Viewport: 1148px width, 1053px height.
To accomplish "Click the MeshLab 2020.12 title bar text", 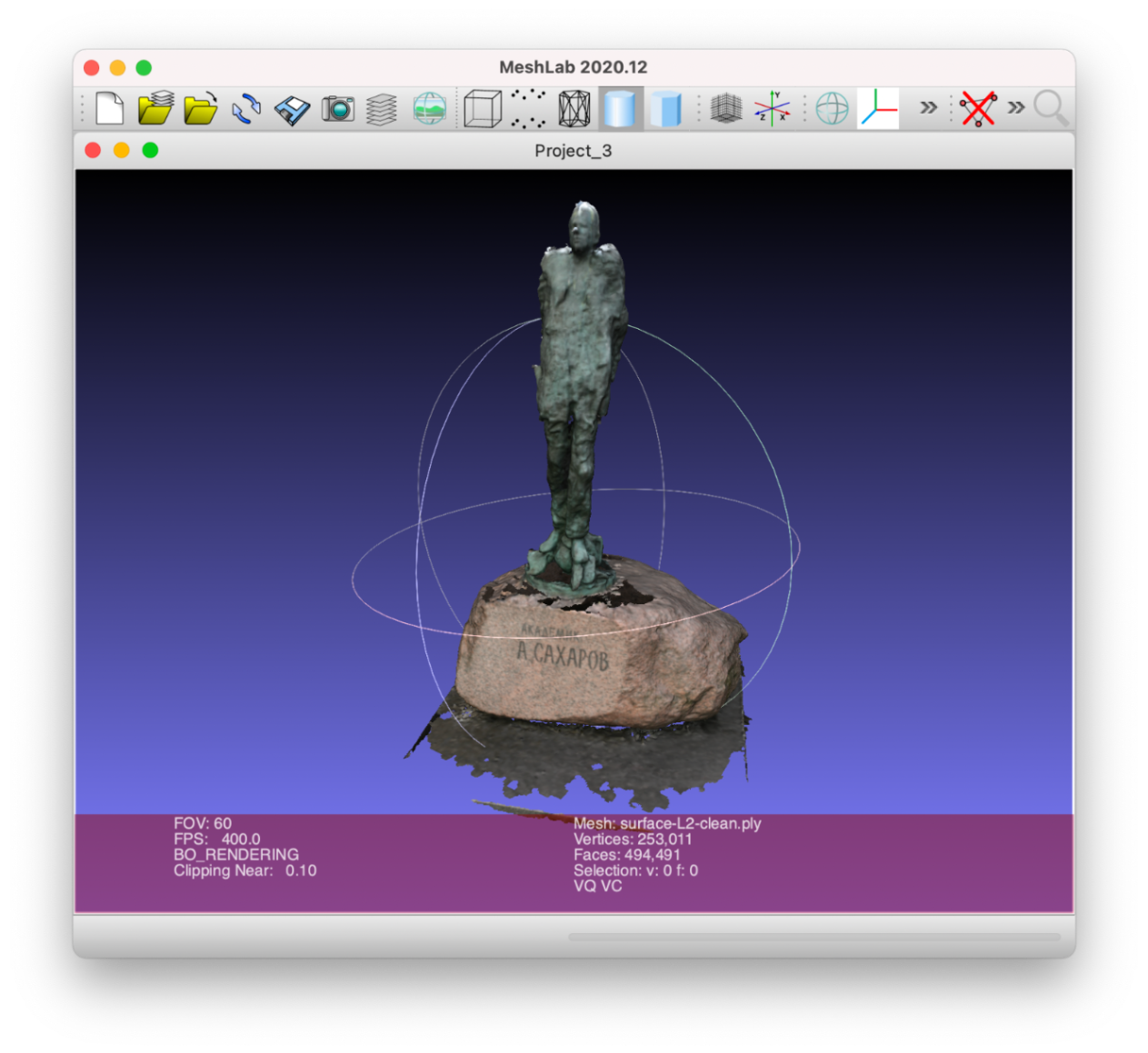I will pos(574,67).
